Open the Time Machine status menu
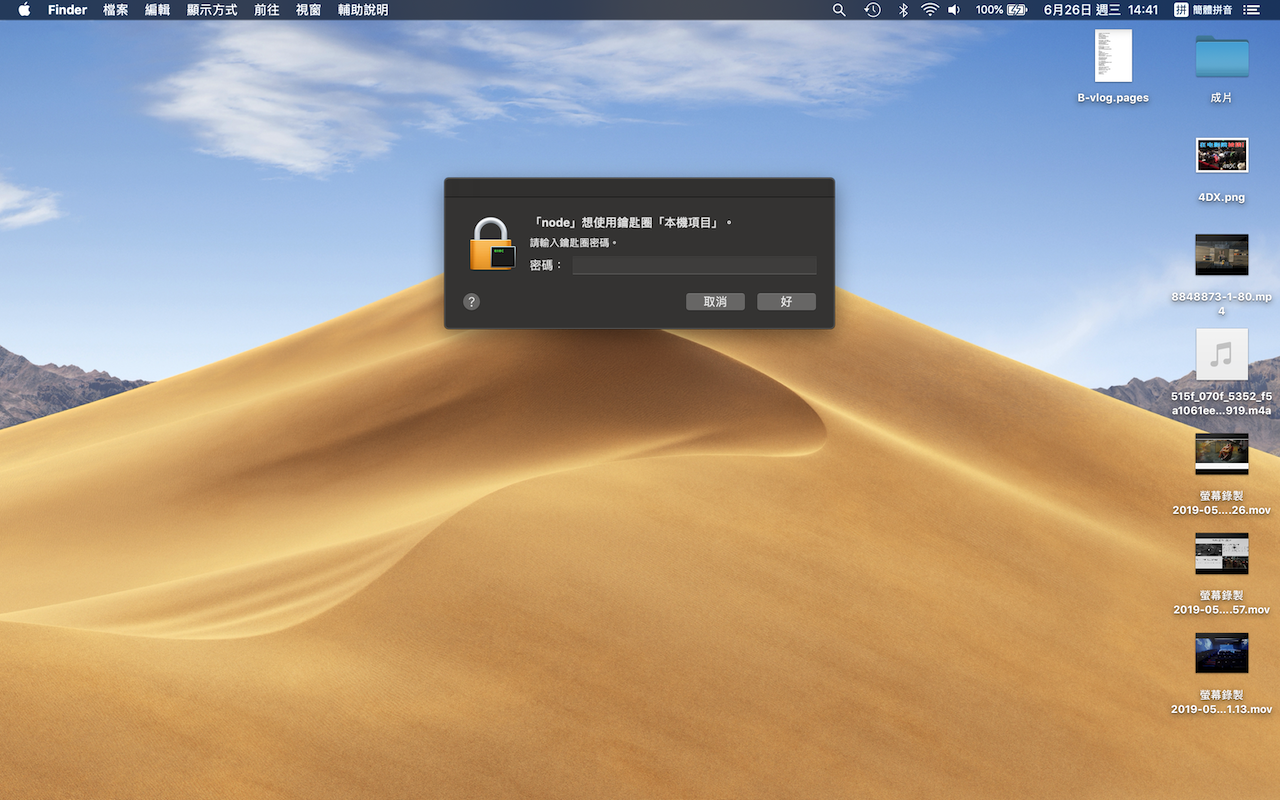This screenshot has width=1280, height=800. [x=872, y=10]
